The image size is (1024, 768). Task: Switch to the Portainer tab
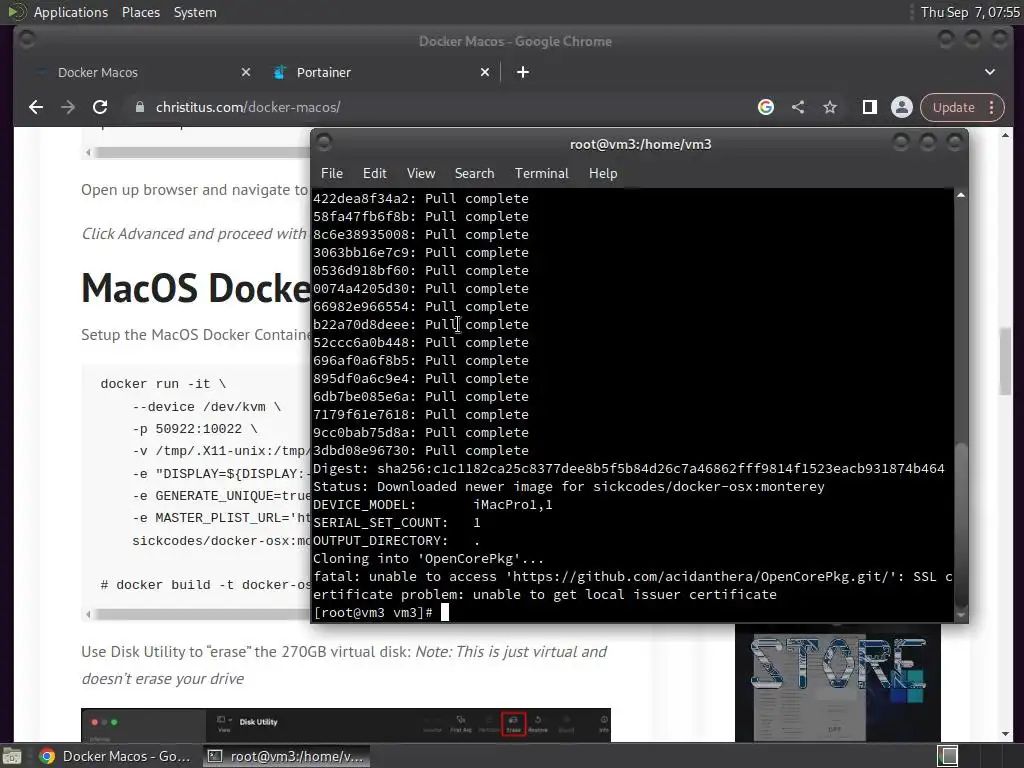click(x=380, y=72)
